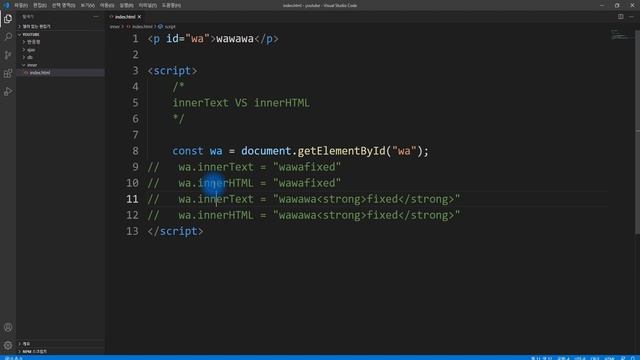The height and width of the screenshot is (360, 640).
Task: Open the File (파일) menu
Action: coord(20,5)
